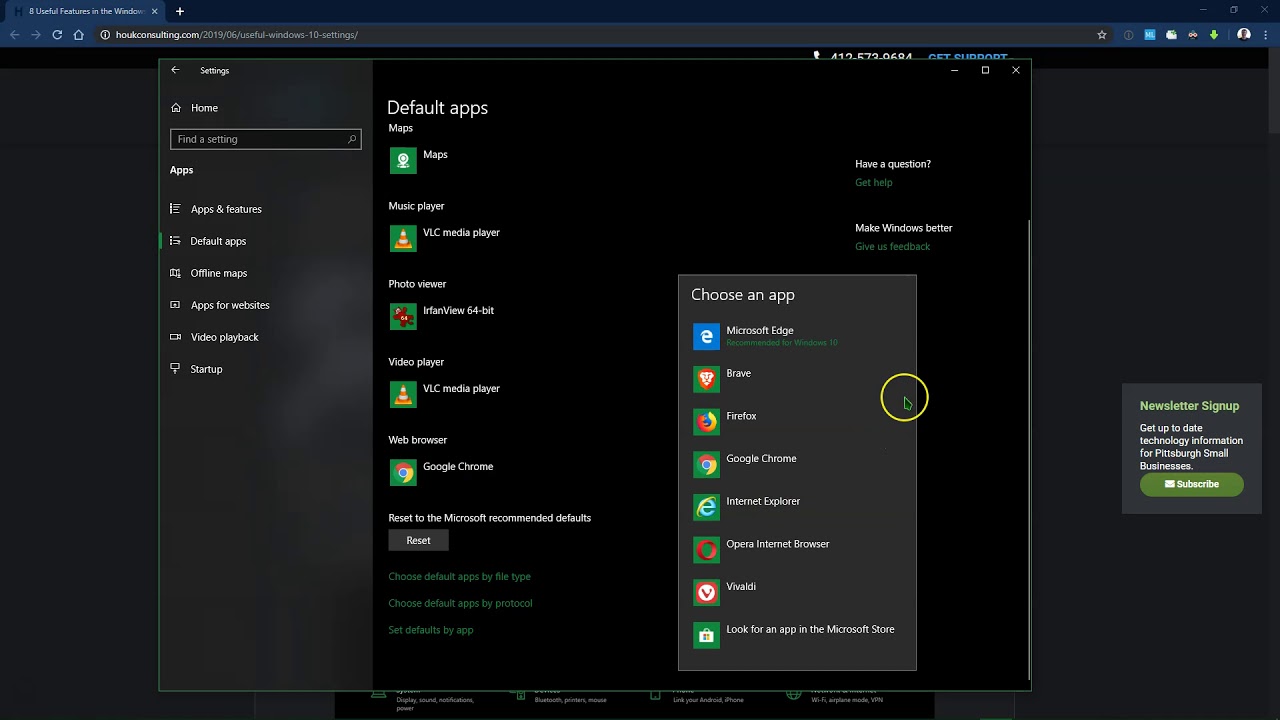The width and height of the screenshot is (1280, 720).
Task: Open the Chrome profile avatar
Action: tap(1244, 35)
